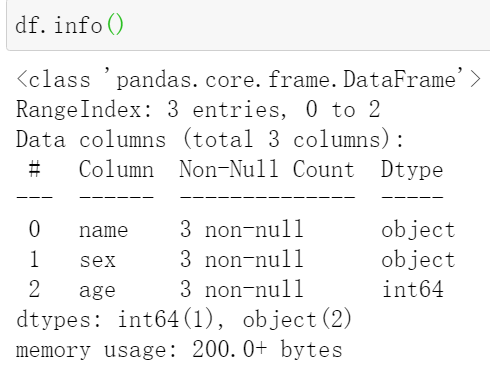Click the memory usage line

point(179,349)
